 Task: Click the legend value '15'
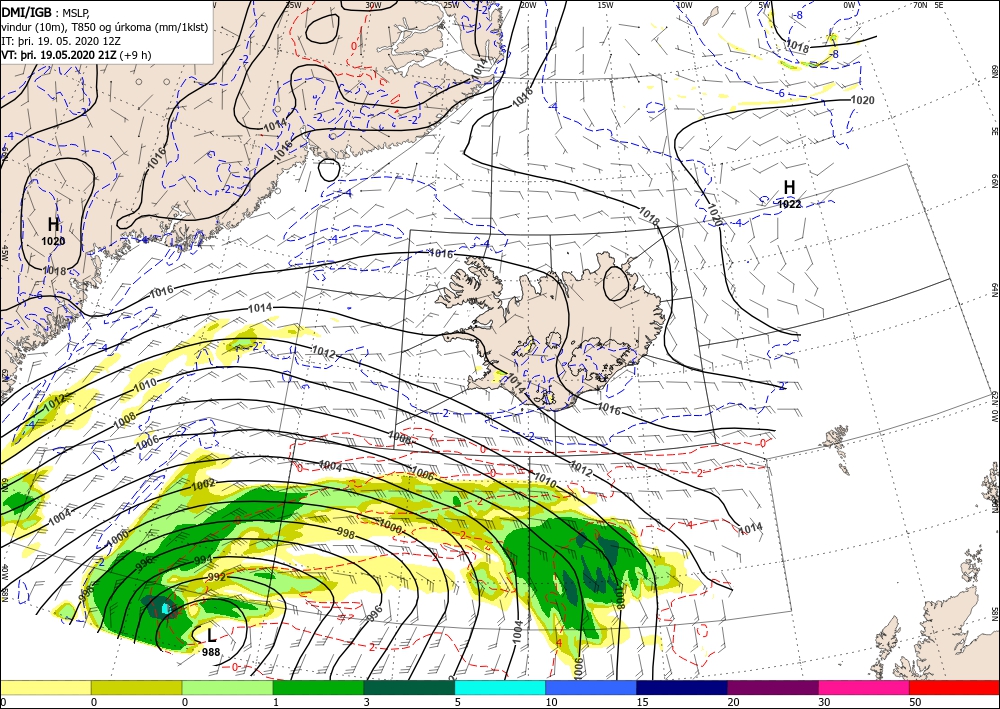[x=643, y=702]
